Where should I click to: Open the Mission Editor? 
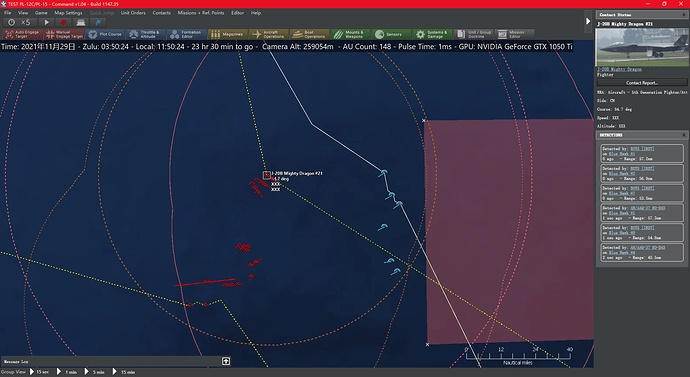point(514,34)
